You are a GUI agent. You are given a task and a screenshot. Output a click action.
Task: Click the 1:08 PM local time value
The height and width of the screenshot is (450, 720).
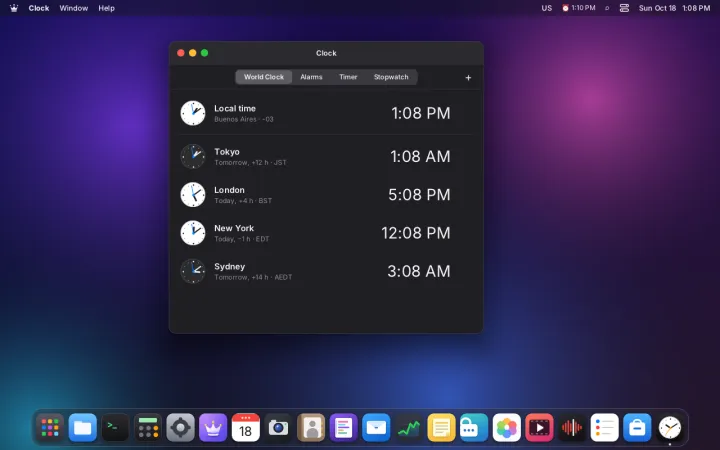(421, 113)
